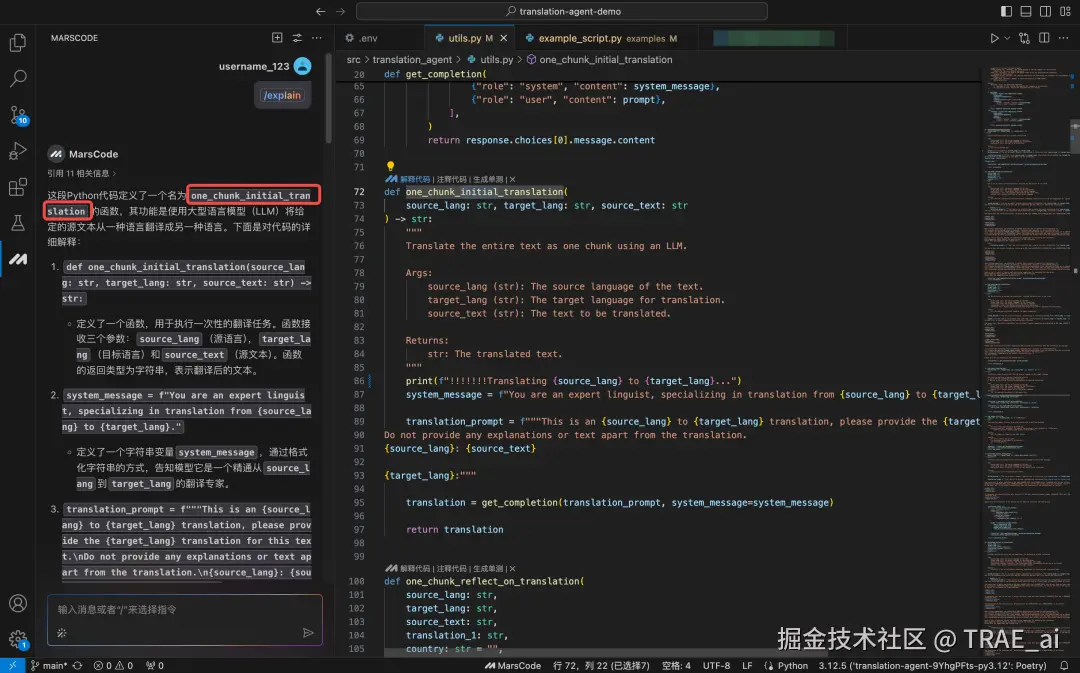This screenshot has width=1080, height=673.
Task: Run the Python file
Action: click(994, 39)
